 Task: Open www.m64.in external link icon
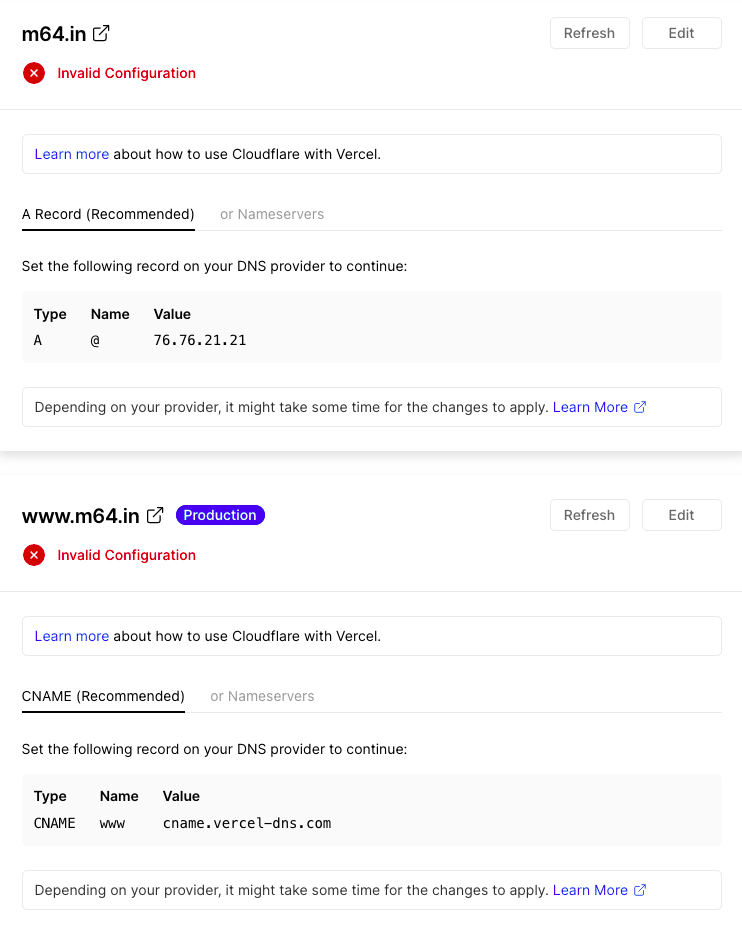coord(155,515)
